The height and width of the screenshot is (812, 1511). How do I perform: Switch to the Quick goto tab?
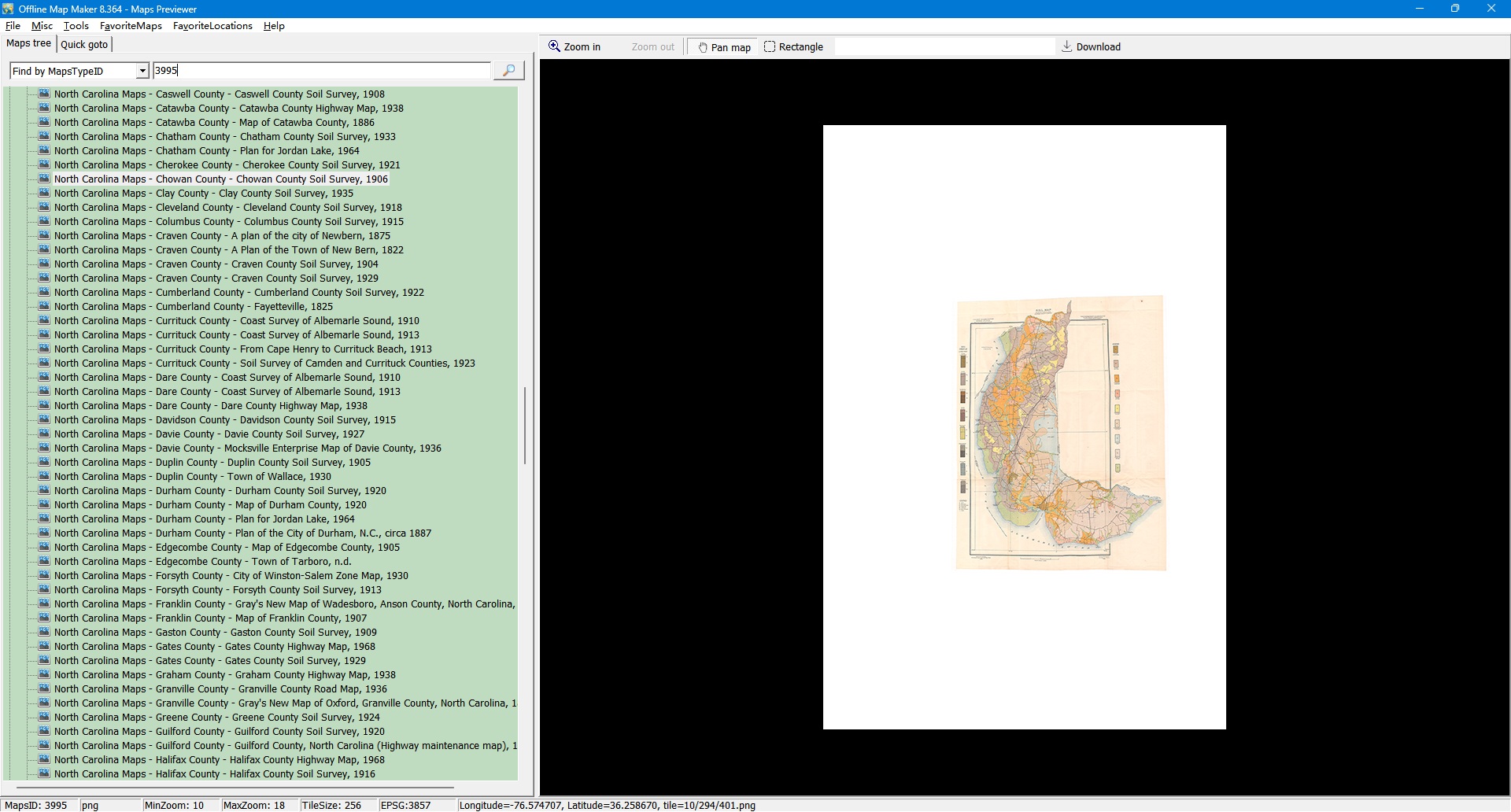[84, 45]
